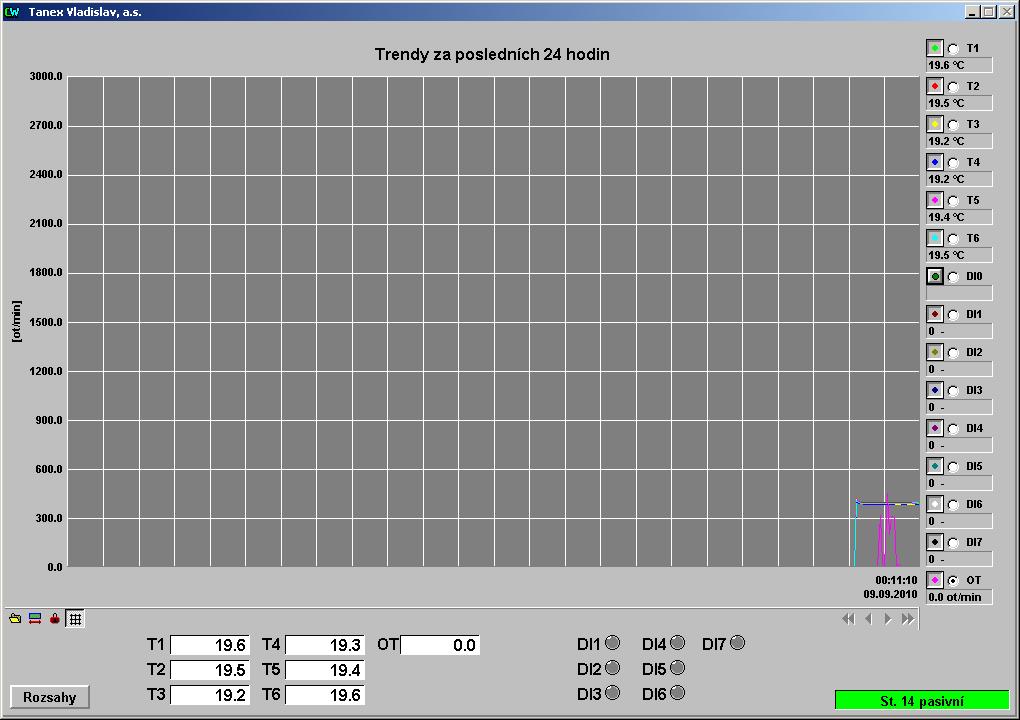This screenshot has width=1020, height=720.
Task: Click the axis range icon with red arrow
Action: [x=35, y=619]
